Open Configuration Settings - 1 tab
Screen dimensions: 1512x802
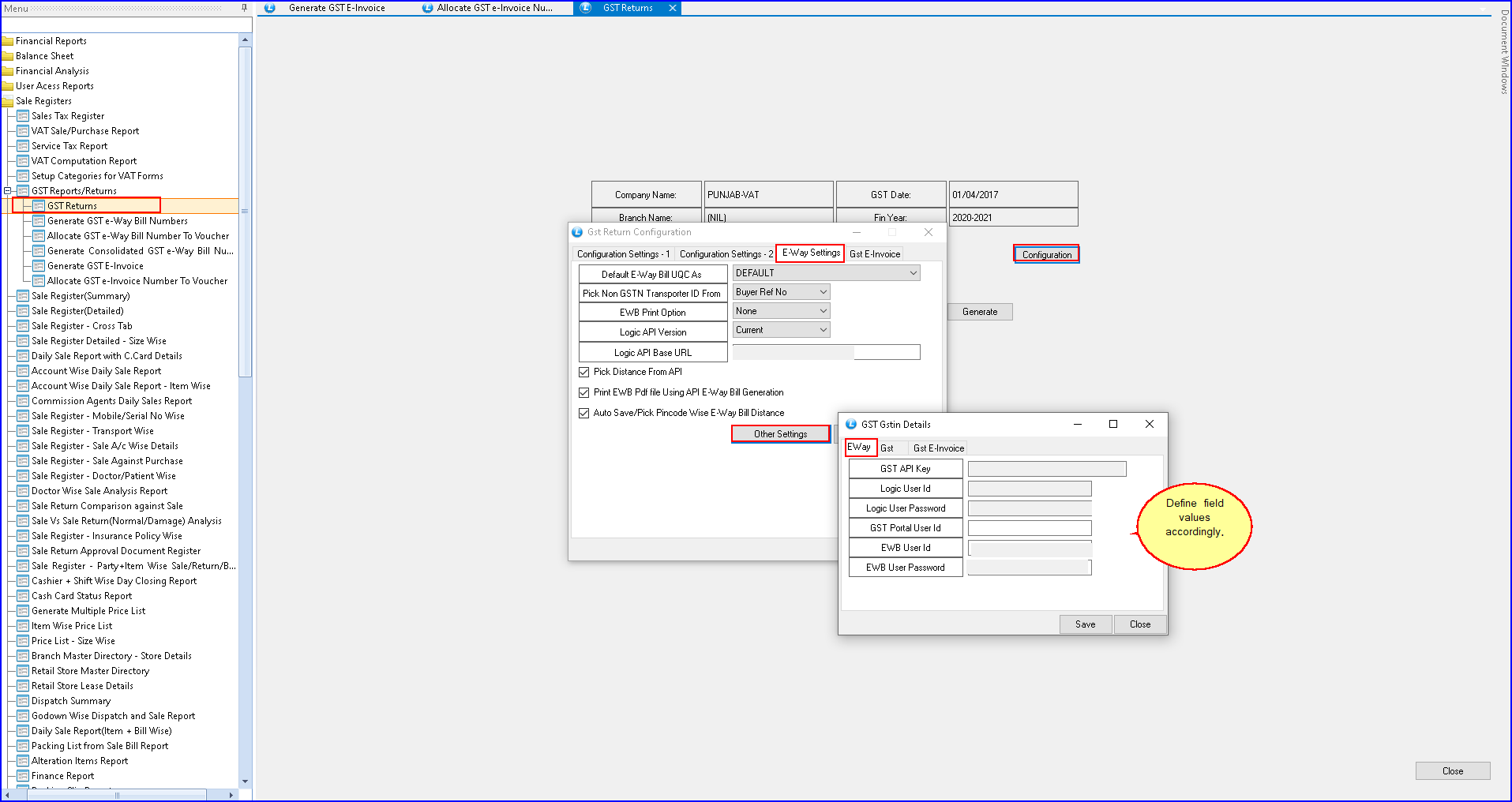(623, 254)
